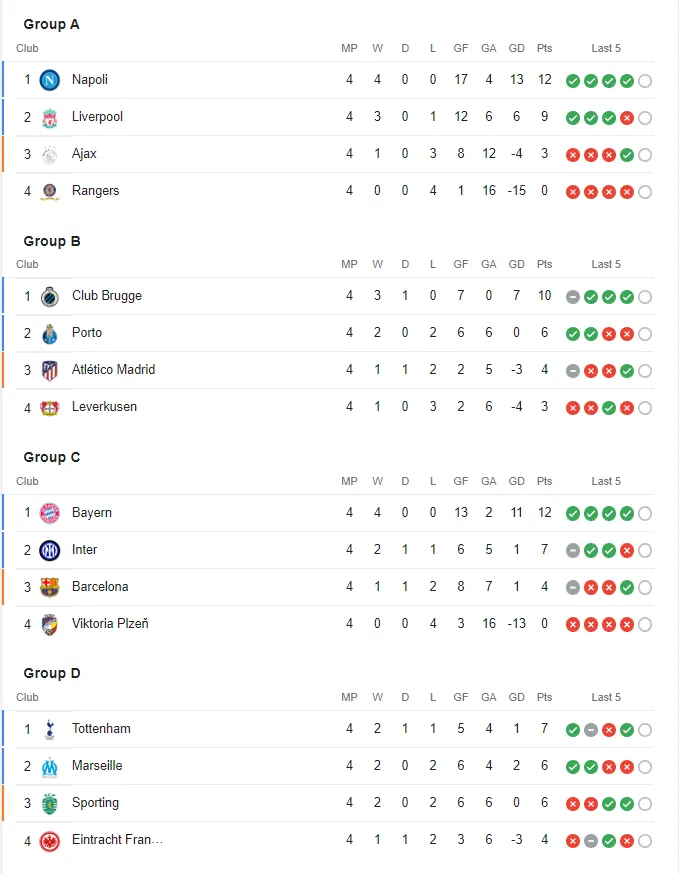This screenshot has height=874, width=679.
Task: Click Napoli's empty upcoming match circle
Action: click(645, 80)
